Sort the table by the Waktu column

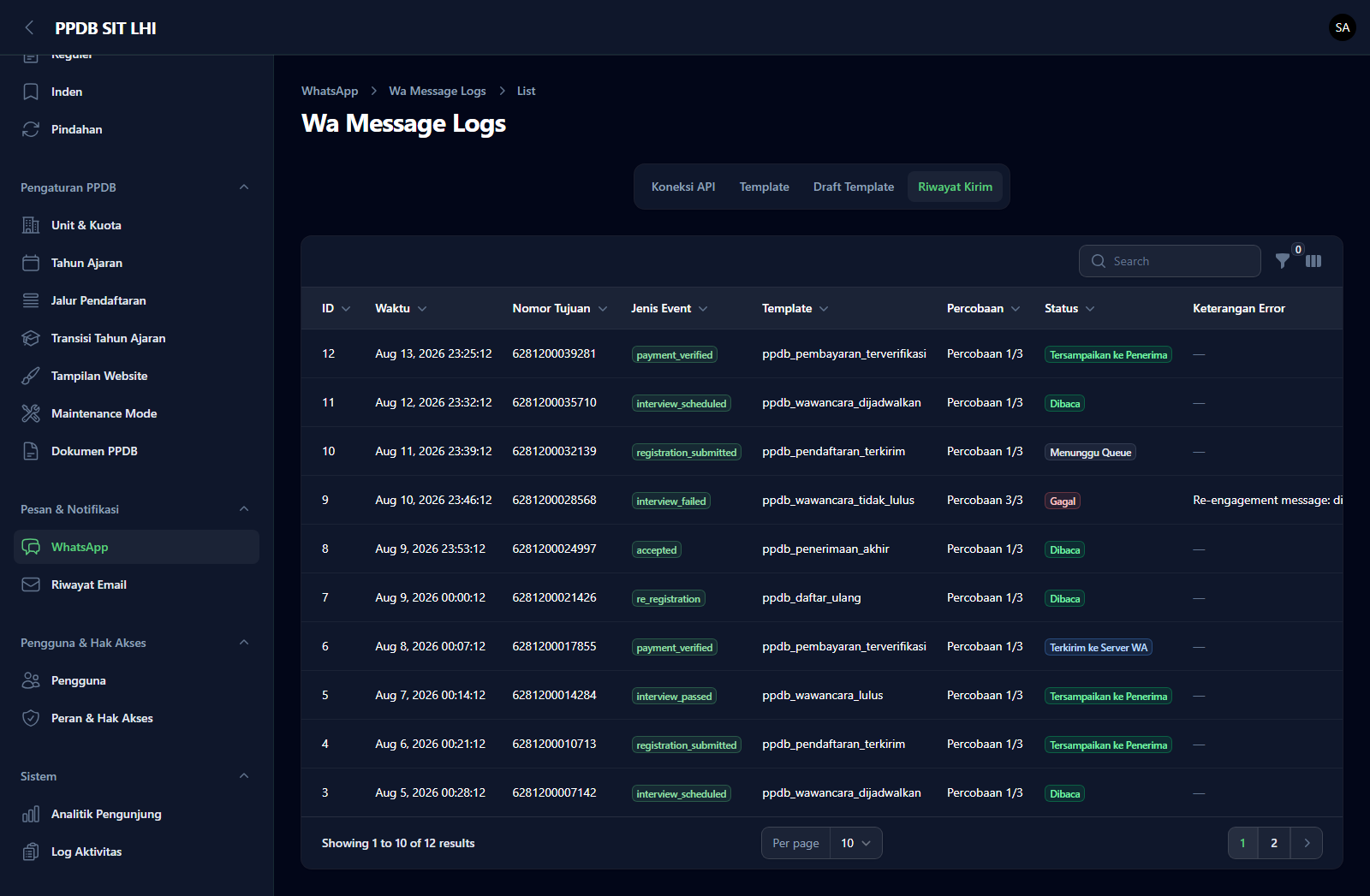point(401,308)
